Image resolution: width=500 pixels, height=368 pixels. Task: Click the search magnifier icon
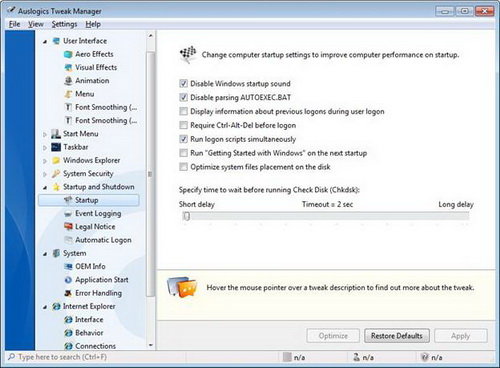point(11,357)
